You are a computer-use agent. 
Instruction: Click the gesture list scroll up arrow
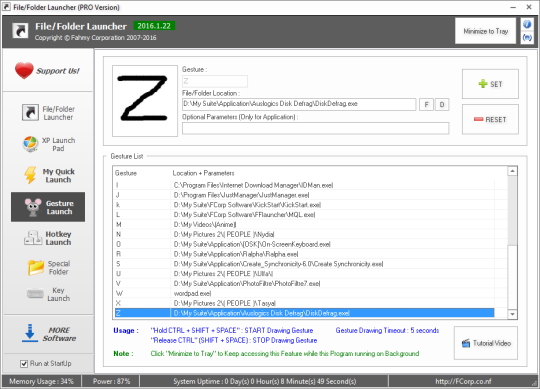[512, 171]
